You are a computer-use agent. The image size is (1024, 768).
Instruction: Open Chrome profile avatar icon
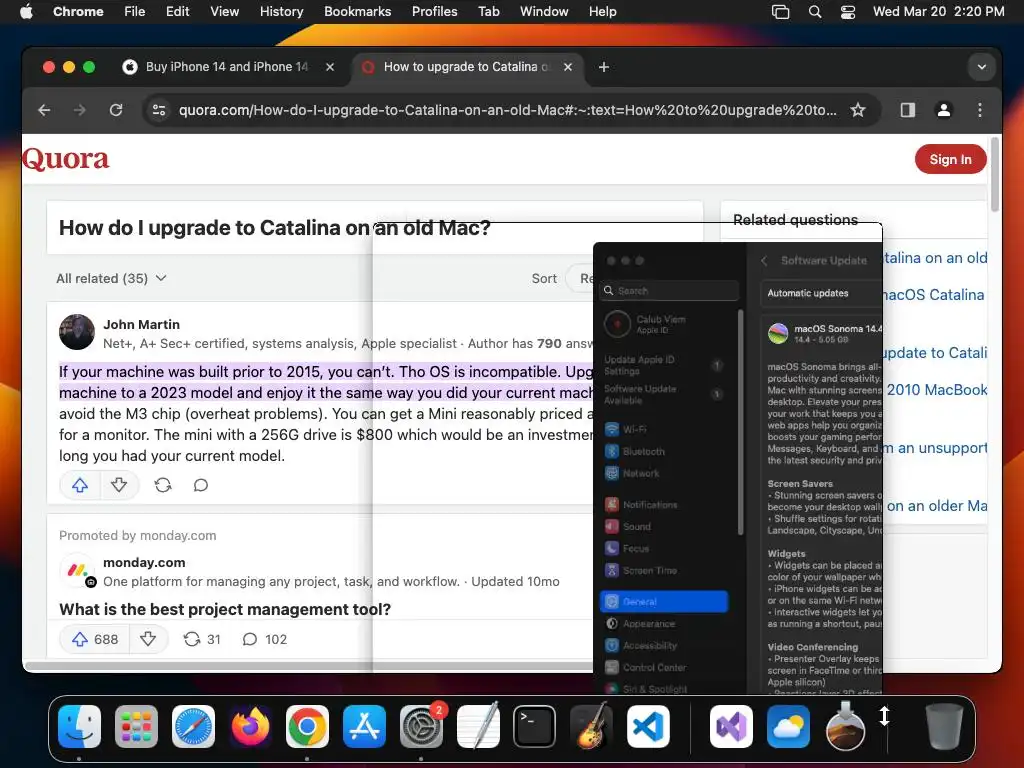pos(944,110)
